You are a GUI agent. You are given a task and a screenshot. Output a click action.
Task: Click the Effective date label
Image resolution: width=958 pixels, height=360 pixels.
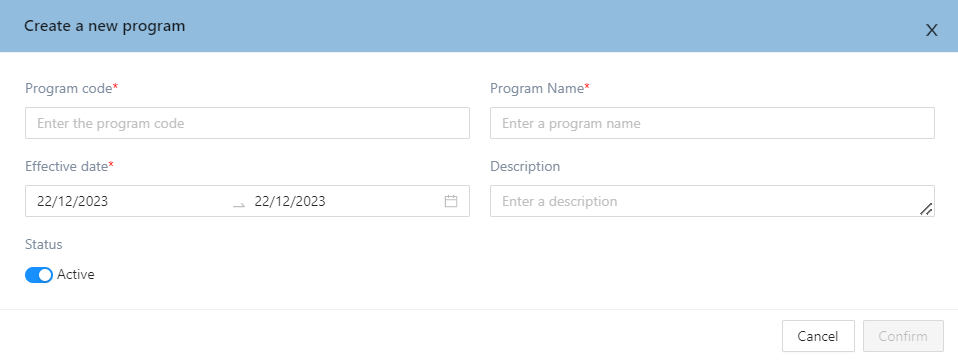67,166
